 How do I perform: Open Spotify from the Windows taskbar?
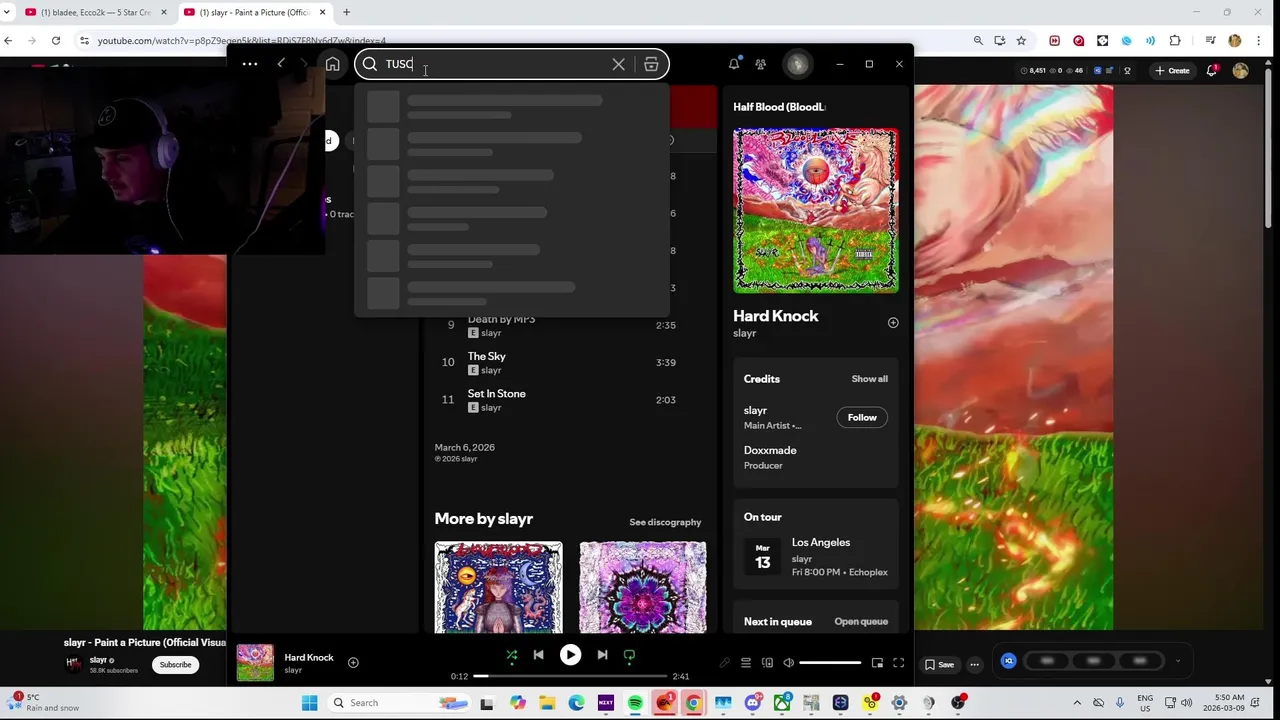tap(636, 703)
